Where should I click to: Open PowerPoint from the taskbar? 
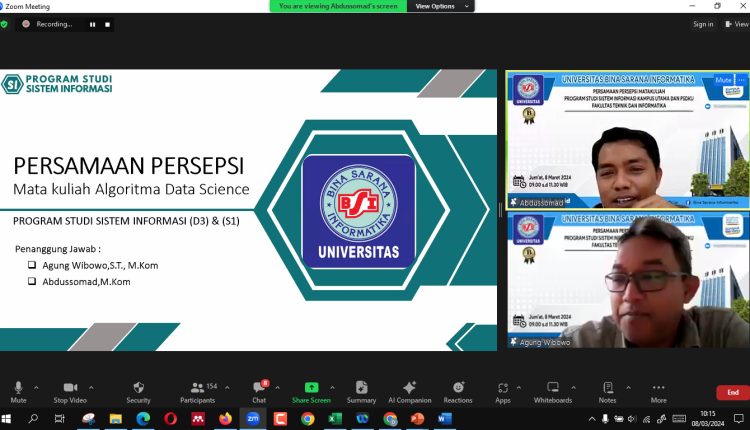pyautogui.click(x=418, y=419)
